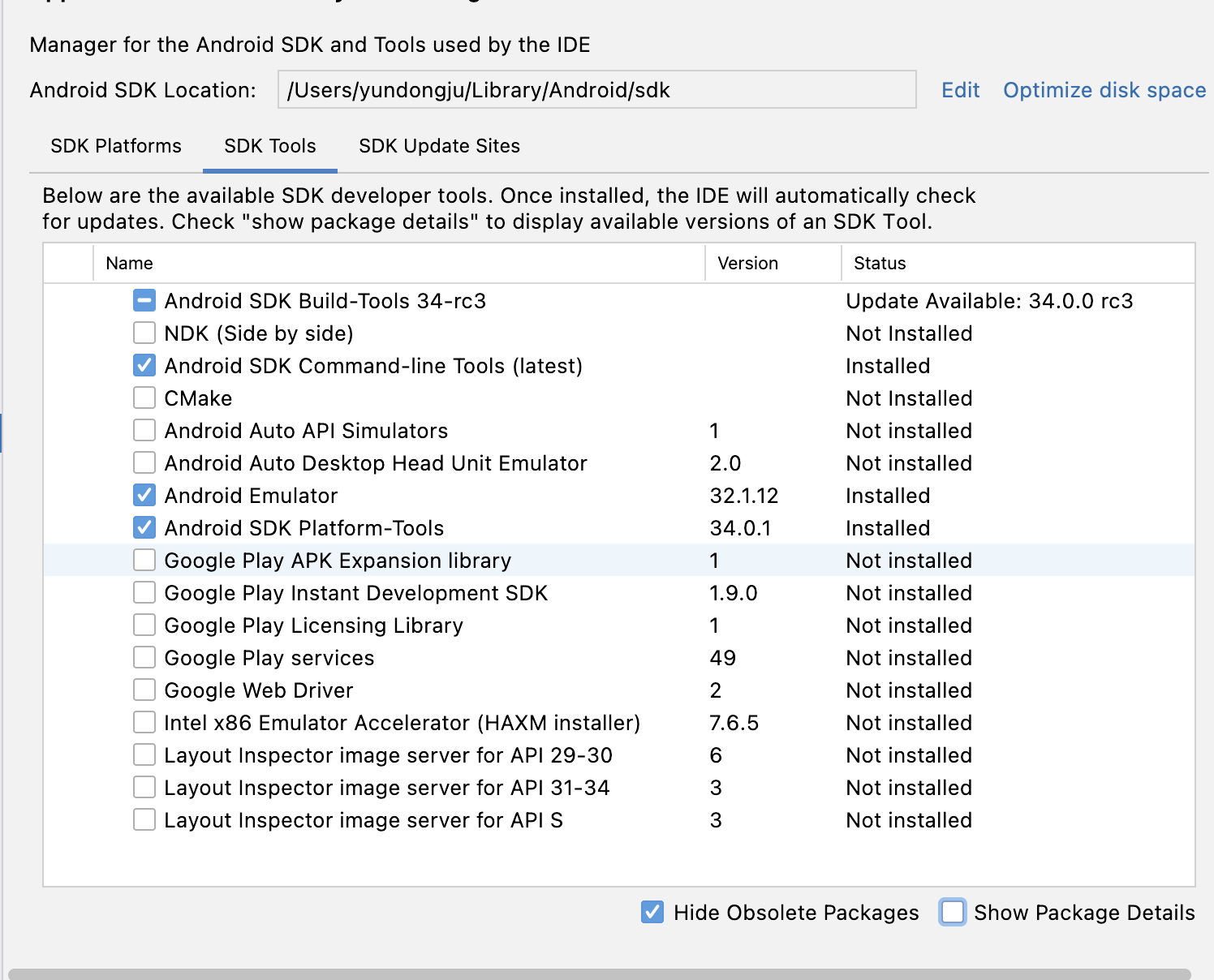The image size is (1214, 980).
Task: Check Google Play services checkbox
Action: point(144,658)
